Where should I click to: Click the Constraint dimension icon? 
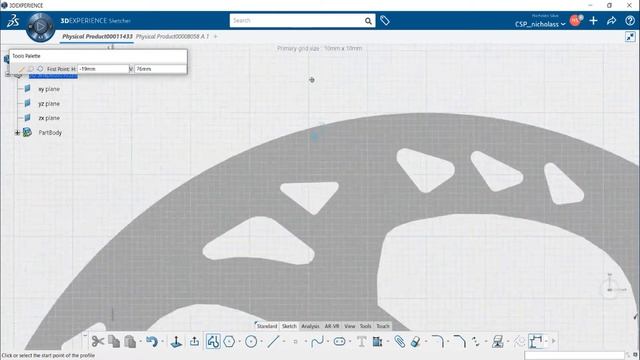pos(536,341)
